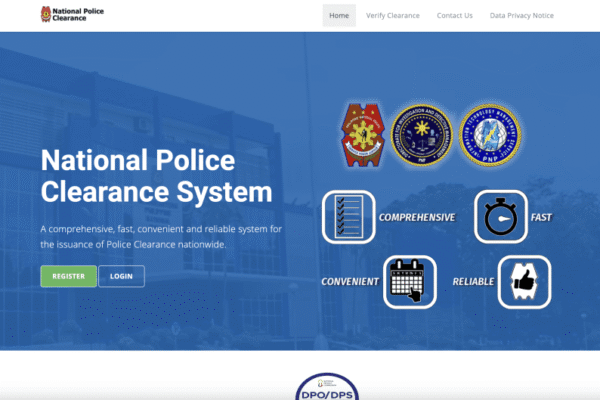Click the "FAST" label text
600x400 pixels.
[x=541, y=217]
